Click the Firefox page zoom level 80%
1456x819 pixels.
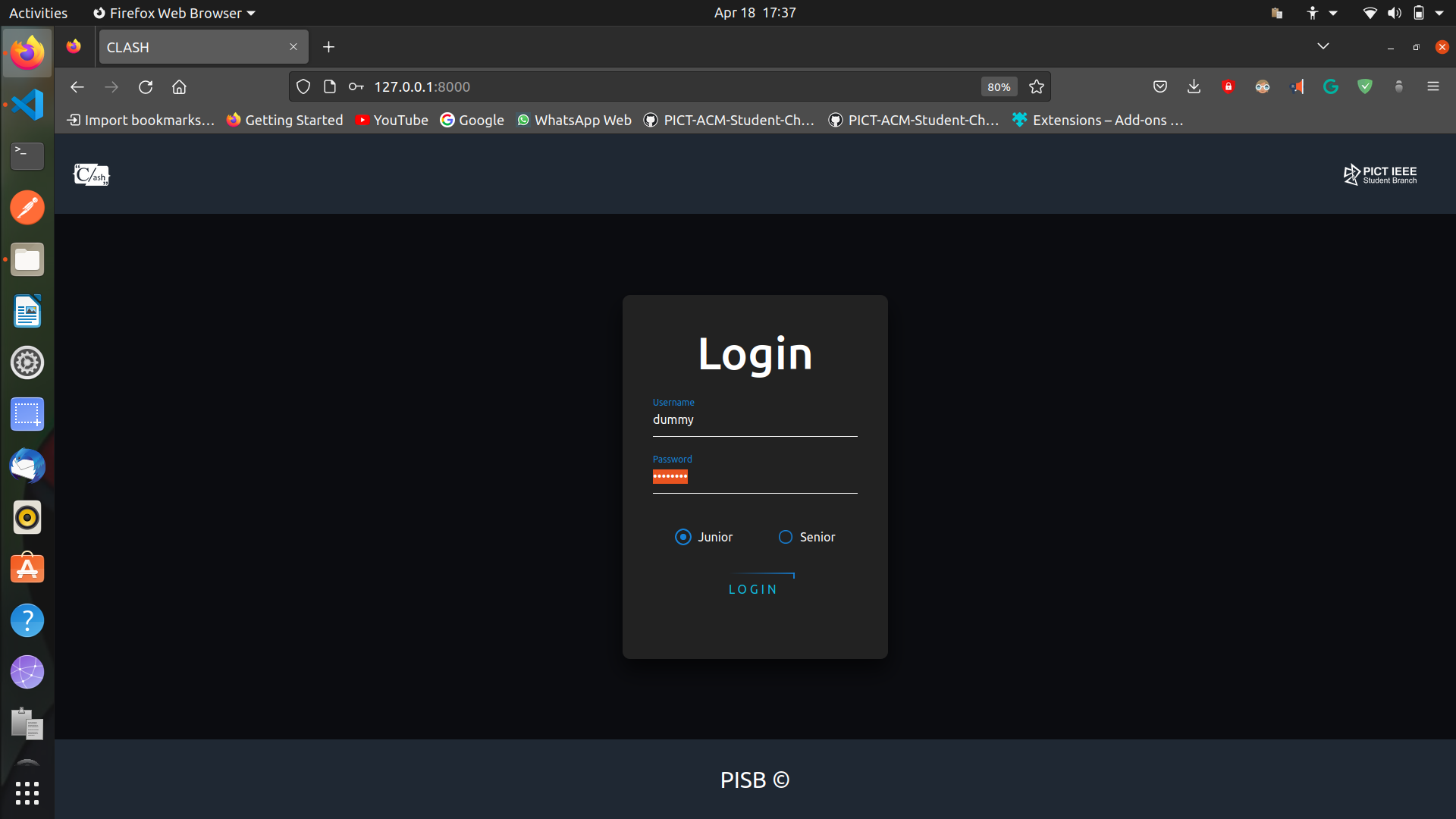(998, 87)
